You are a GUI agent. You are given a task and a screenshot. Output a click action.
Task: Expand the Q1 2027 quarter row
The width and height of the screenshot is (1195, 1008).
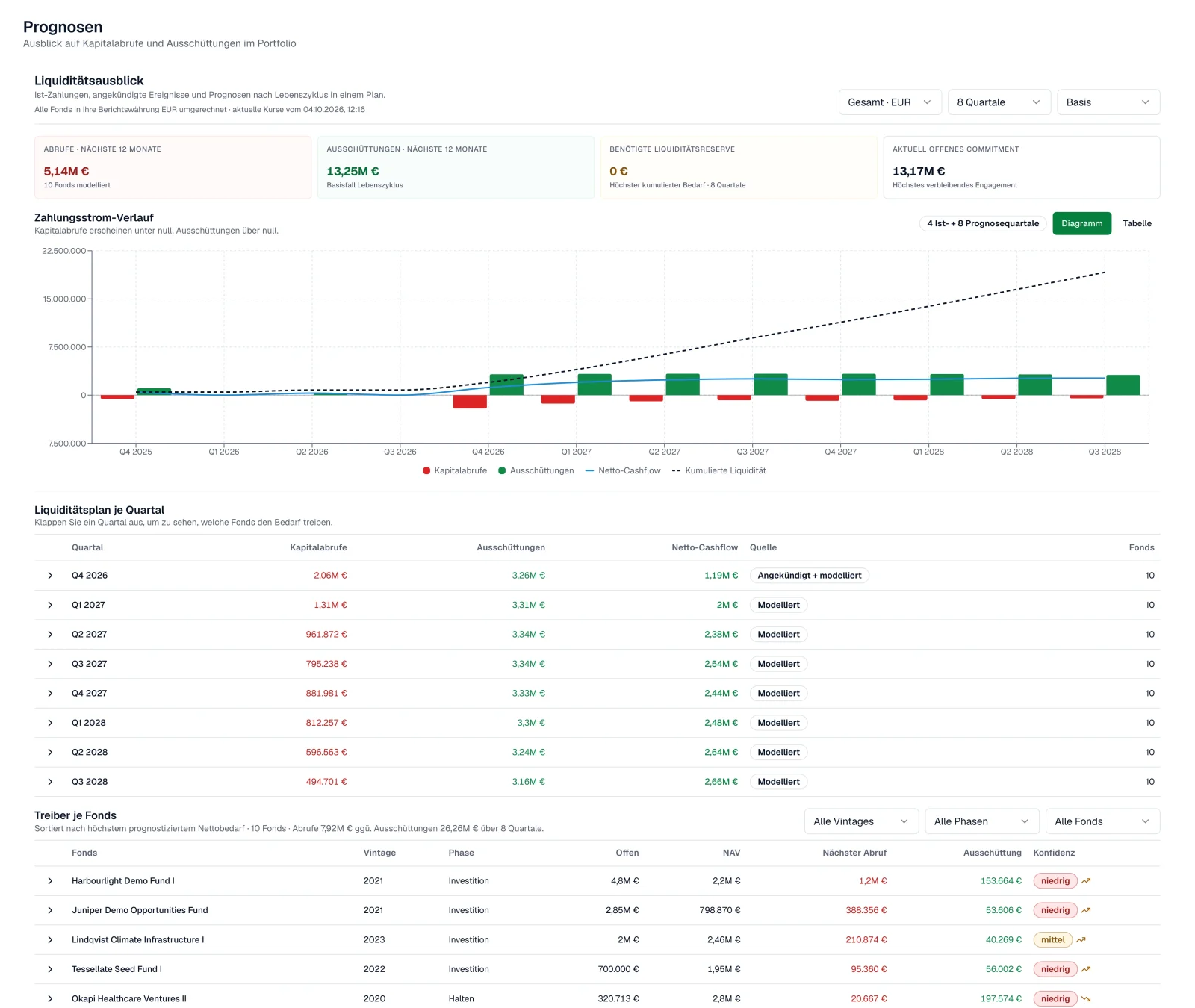[x=50, y=605]
